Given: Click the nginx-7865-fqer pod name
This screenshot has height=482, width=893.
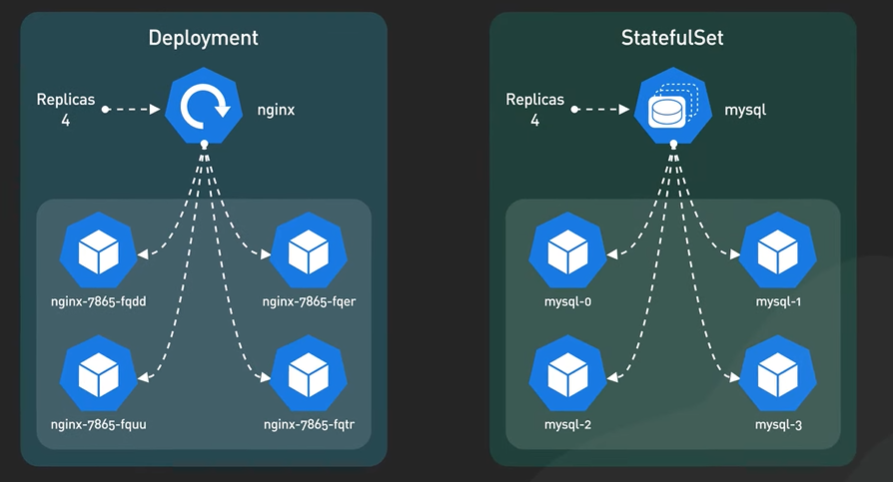Looking at the screenshot, I should [x=309, y=302].
